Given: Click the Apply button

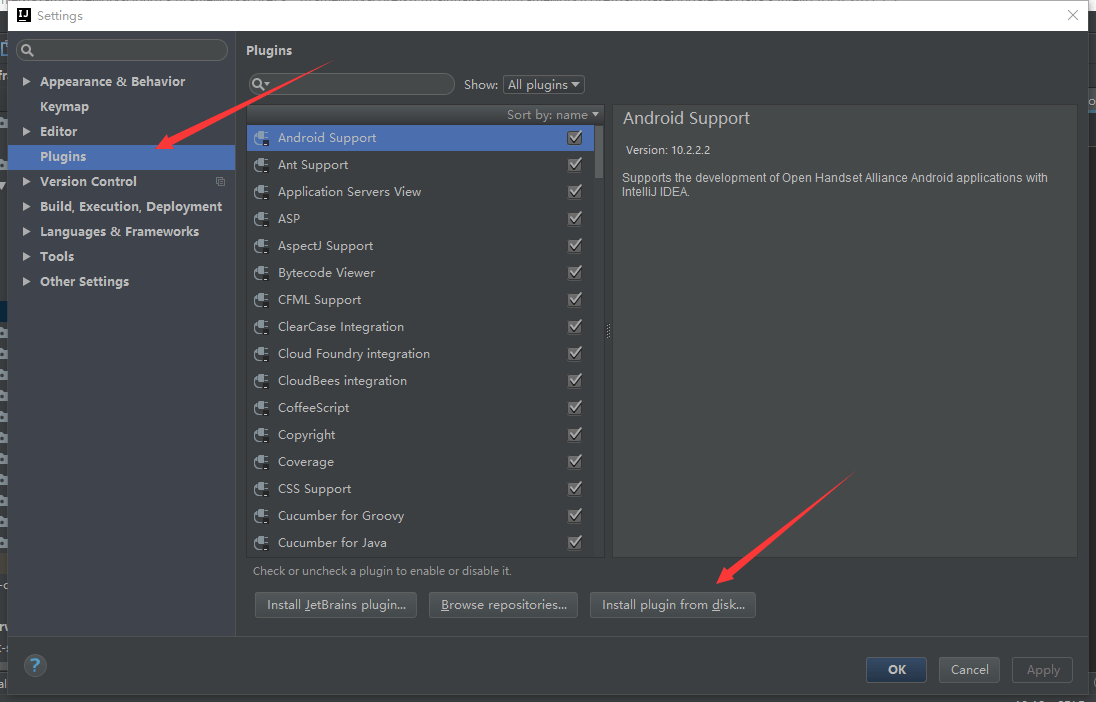Looking at the screenshot, I should [1043, 670].
